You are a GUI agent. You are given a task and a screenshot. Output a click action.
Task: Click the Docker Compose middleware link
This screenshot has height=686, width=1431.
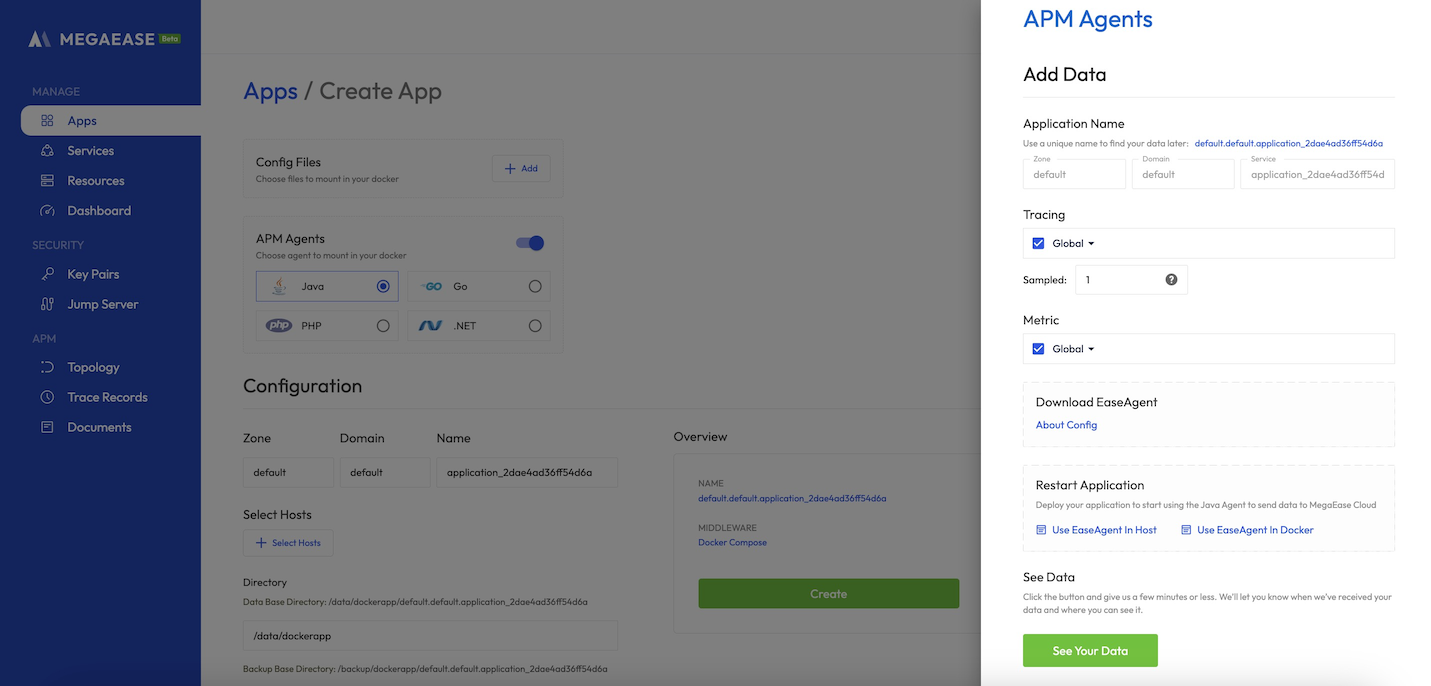732,543
